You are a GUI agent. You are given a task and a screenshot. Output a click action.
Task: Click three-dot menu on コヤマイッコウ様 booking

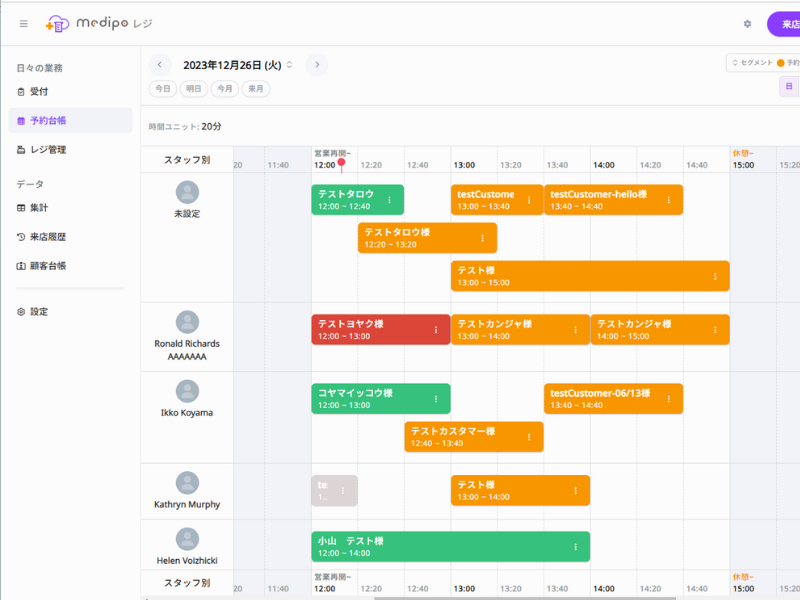click(x=436, y=399)
